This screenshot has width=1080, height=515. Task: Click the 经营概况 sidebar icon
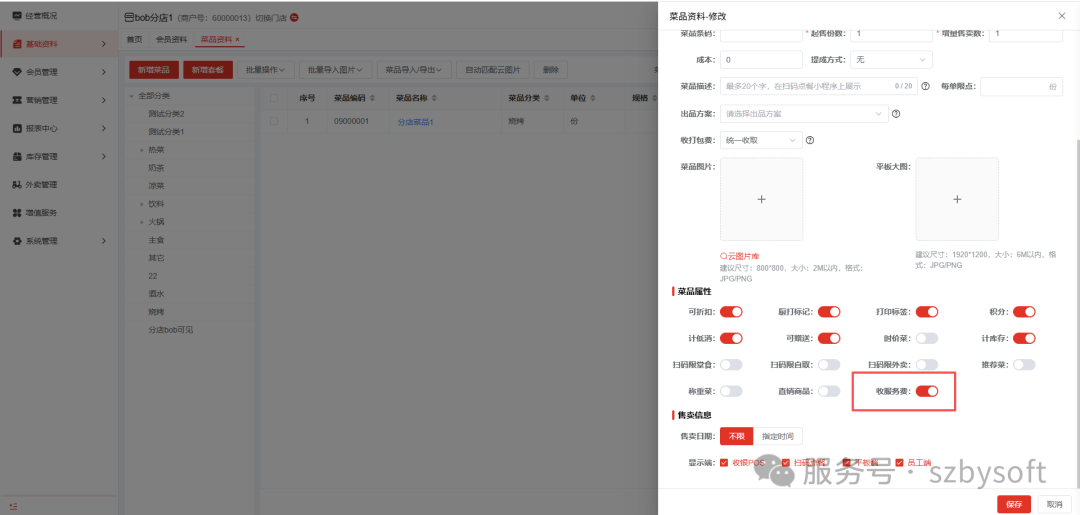click(x=17, y=15)
